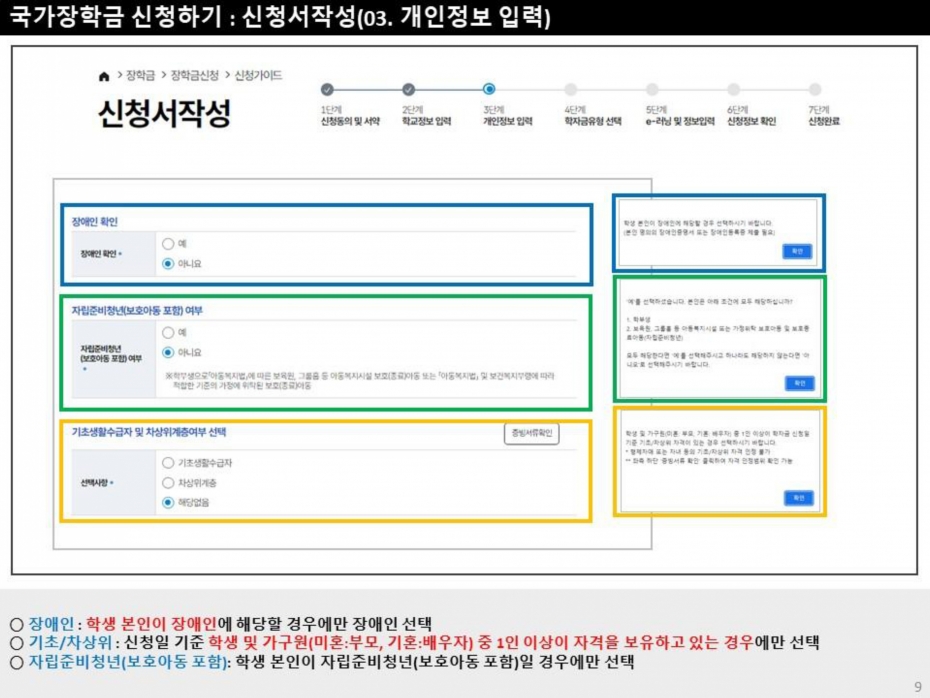Click the step 7 circle for 신청완료
Viewport: 930px width, 698px height.
coord(814,90)
